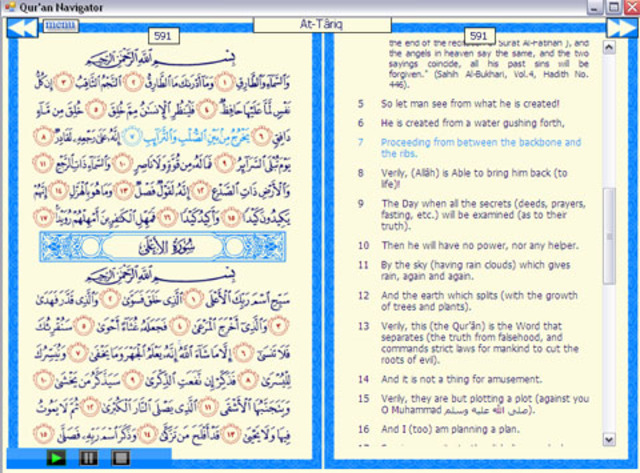Go to previous page with double-left arrow
640x473 pixels.
(22, 28)
